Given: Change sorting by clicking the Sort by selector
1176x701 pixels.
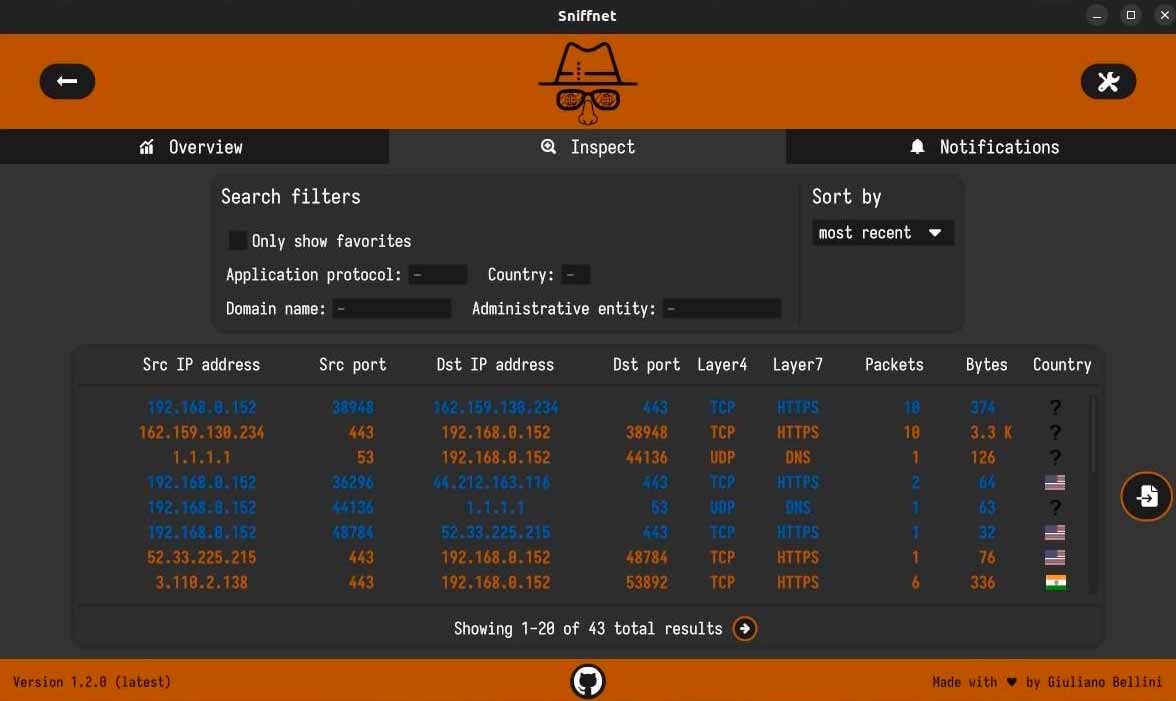Looking at the screenshot, I should click(881, 232).
